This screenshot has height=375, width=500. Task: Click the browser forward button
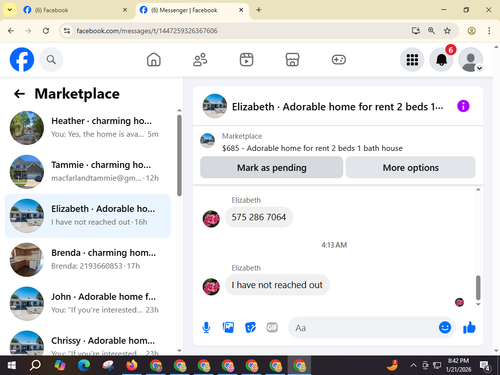click(x=28, y=31)
